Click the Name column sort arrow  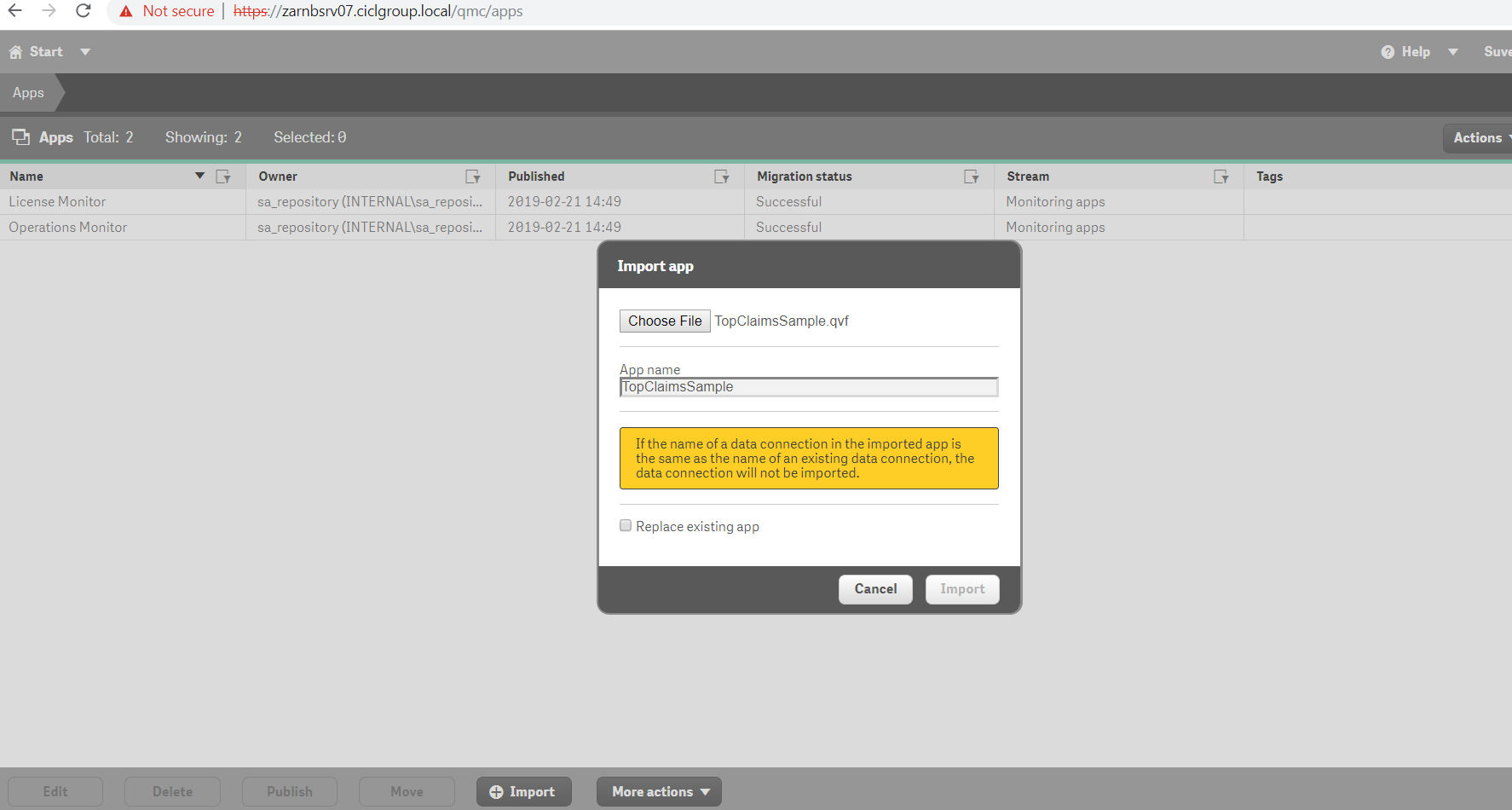[199, 176]
